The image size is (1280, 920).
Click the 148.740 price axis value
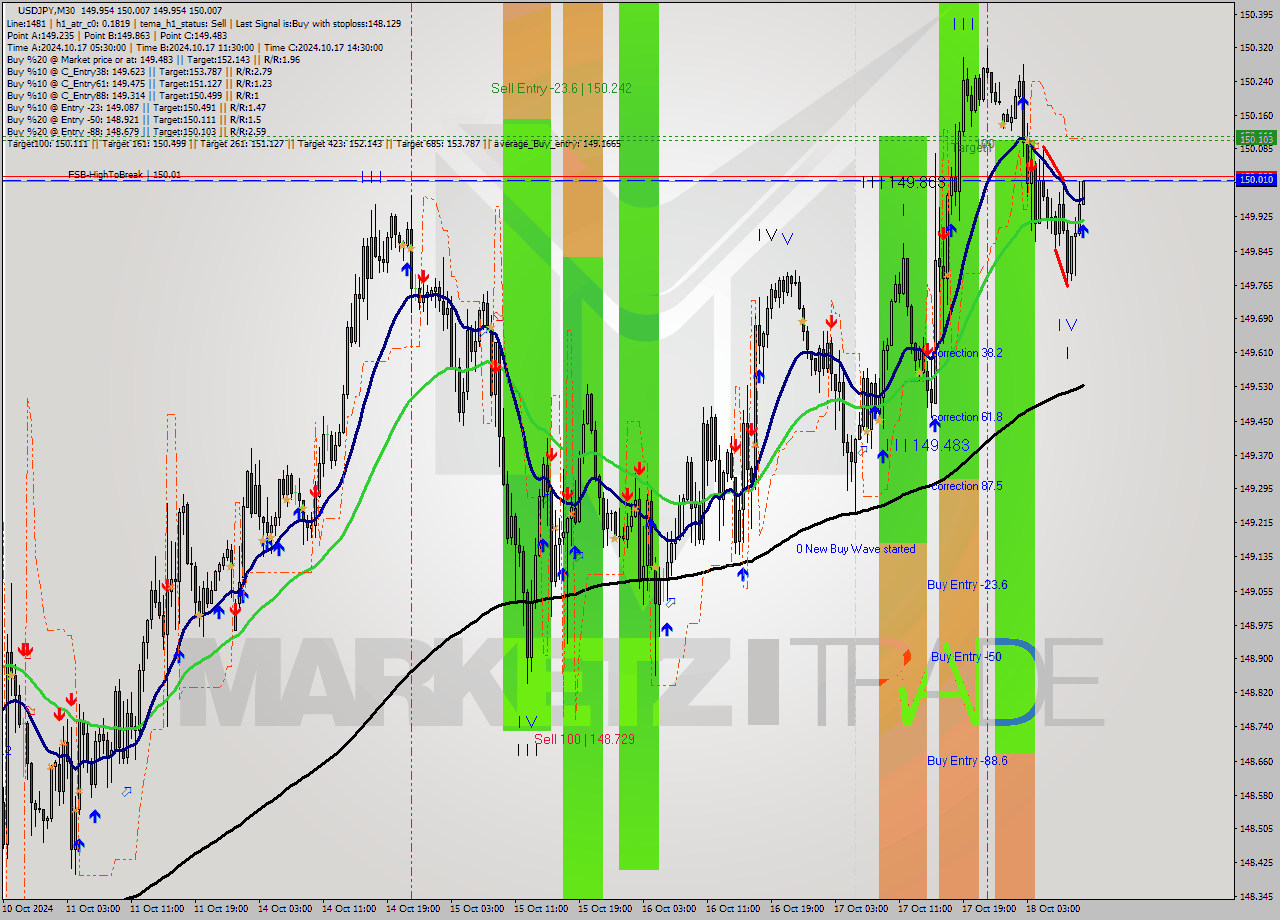(x=1256, y=726)
